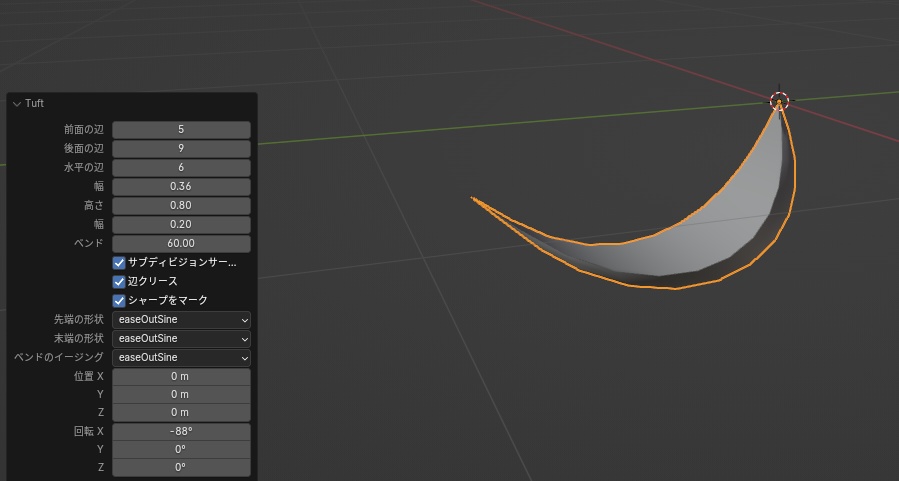
Task: Click the ベンドのイージング label text
Action: pos(58,357)
